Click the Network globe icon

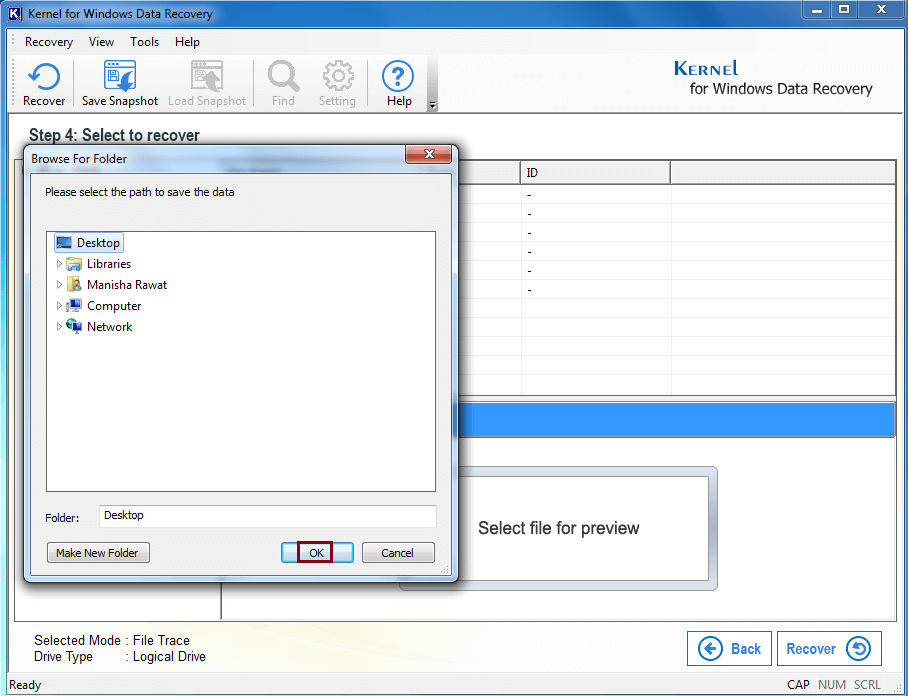pyautogui.click(x=74, y=327)
